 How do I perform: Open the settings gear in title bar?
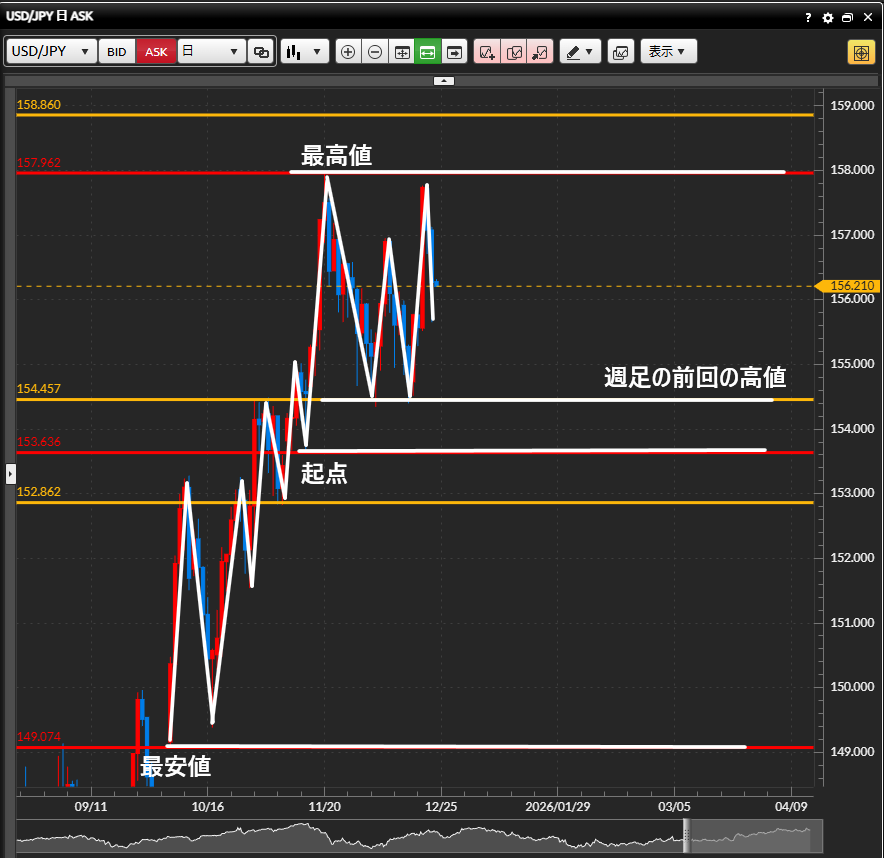click(827, 18)
